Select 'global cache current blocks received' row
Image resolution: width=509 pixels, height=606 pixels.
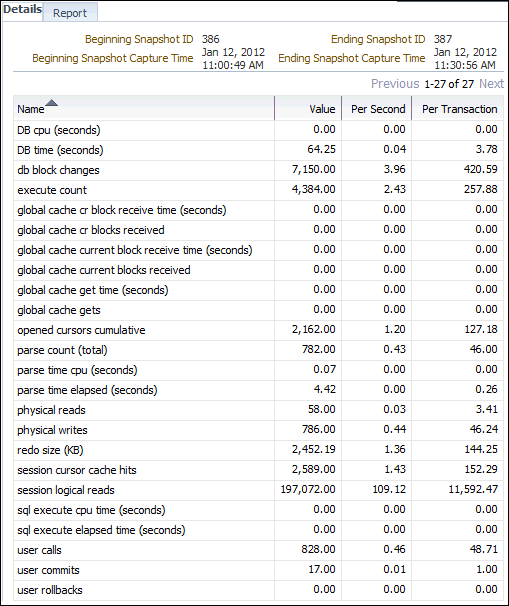coord(104,270)
